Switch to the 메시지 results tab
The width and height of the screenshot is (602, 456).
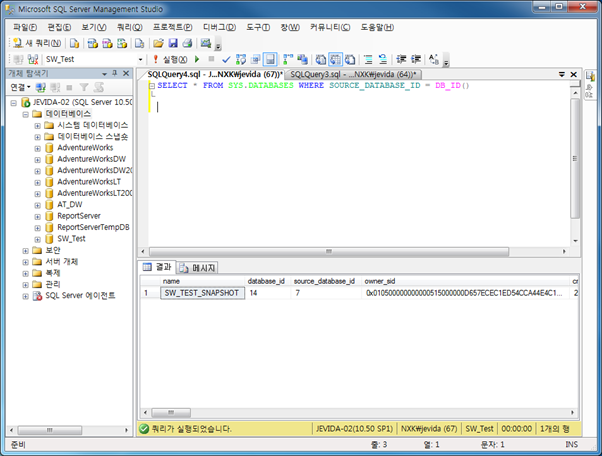point(198,268)
